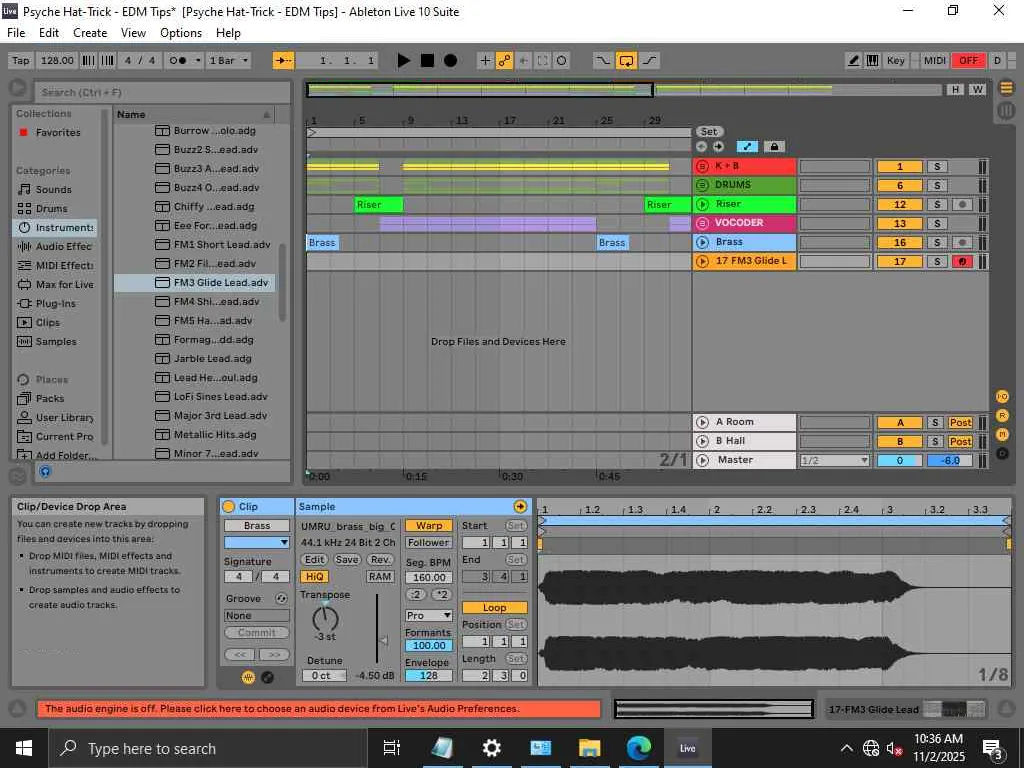Toggle the Show Envelopes Box icon
The image size is (1024, 768).
pyautogui.click(x=267, y=677)
